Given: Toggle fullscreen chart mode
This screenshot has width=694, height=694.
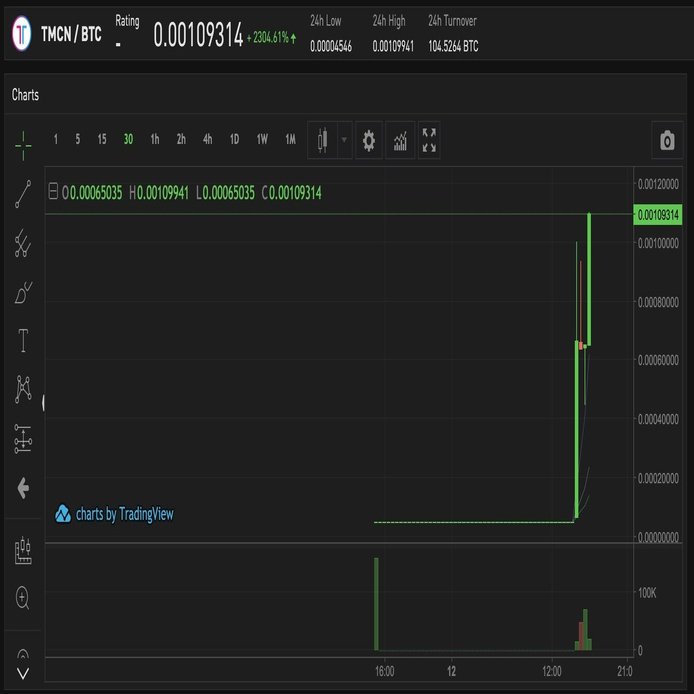Looking at the screenshot, I should (x=429, y=141).
